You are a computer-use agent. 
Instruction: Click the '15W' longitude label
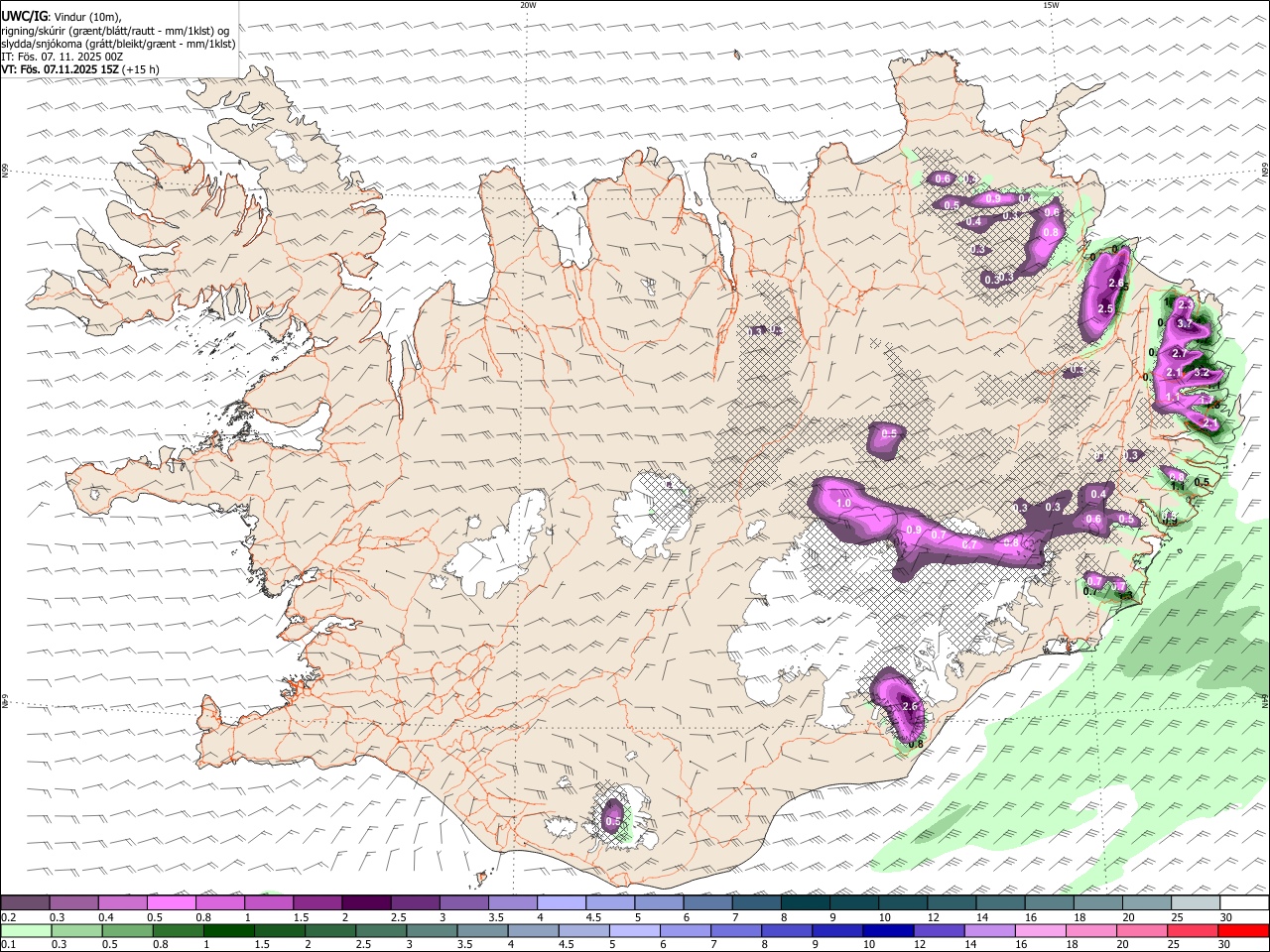[1051, 5]
